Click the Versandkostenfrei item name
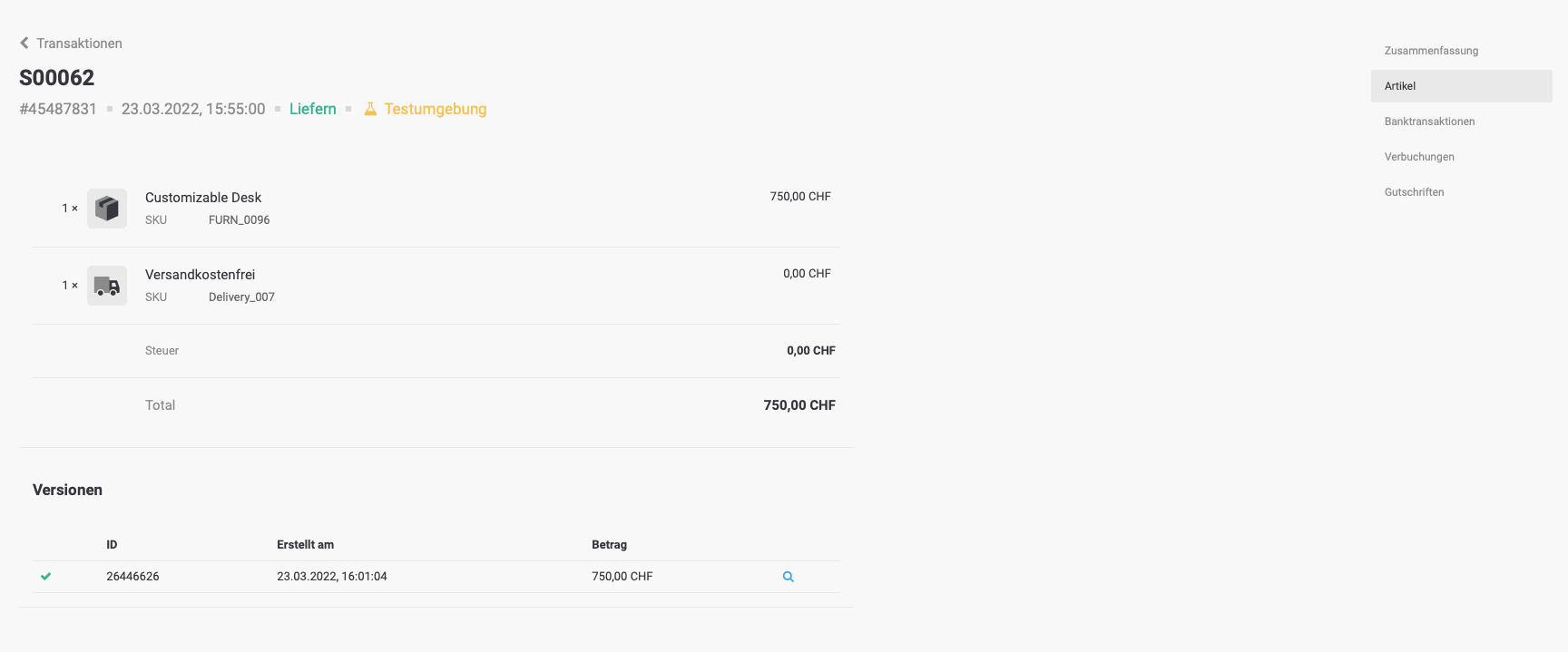 coord(200,275)
